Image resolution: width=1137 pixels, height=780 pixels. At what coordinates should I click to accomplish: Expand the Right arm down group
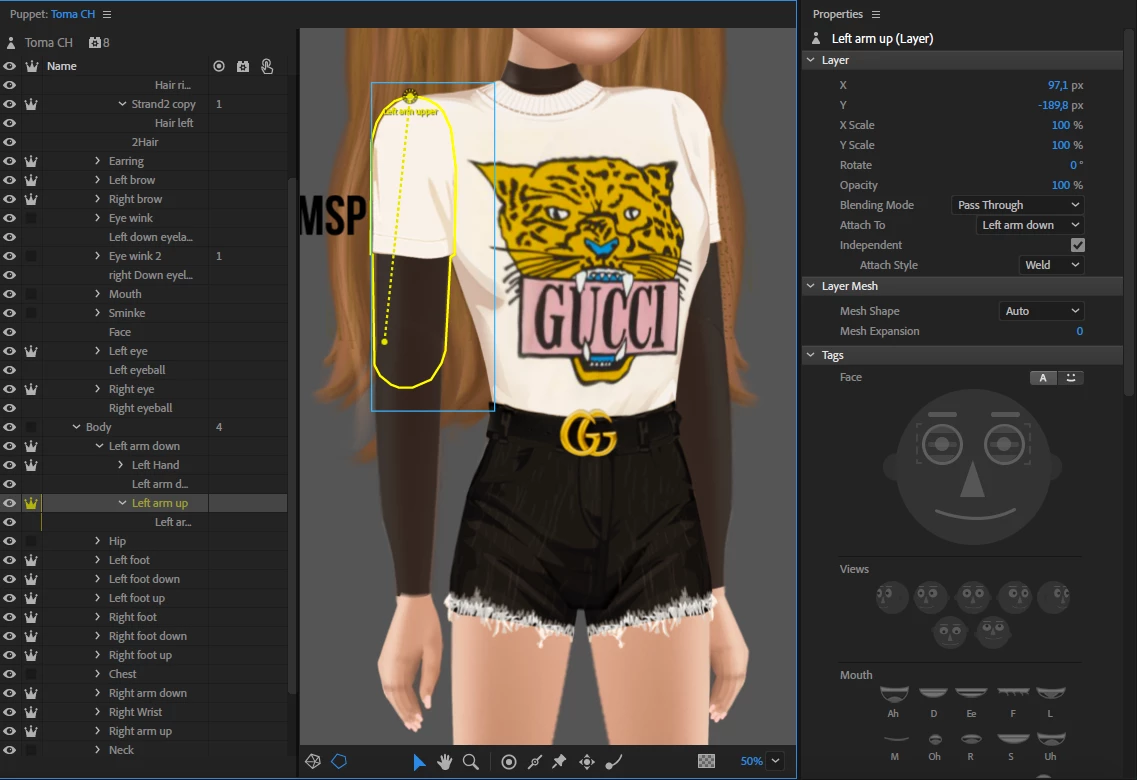(97, 693)
